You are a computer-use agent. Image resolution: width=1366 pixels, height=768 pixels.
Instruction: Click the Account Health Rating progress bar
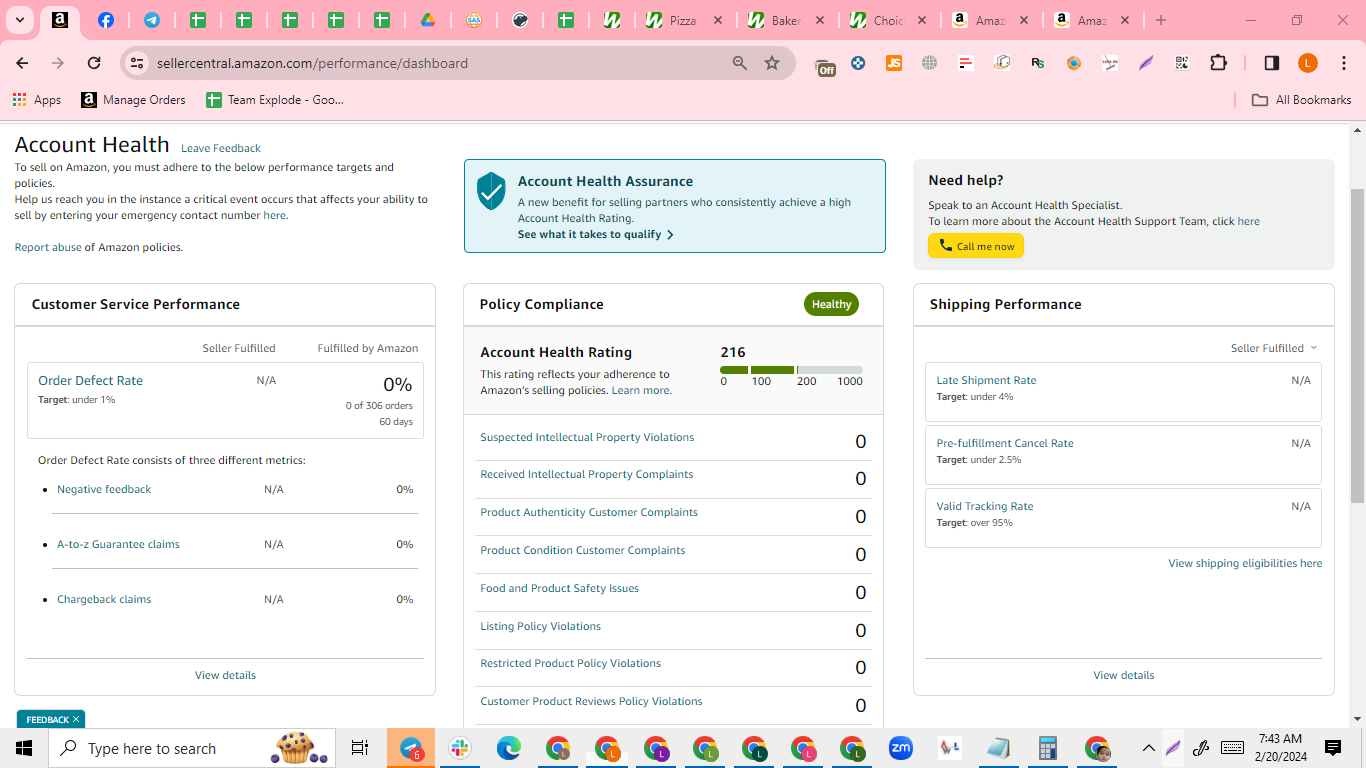791,370
